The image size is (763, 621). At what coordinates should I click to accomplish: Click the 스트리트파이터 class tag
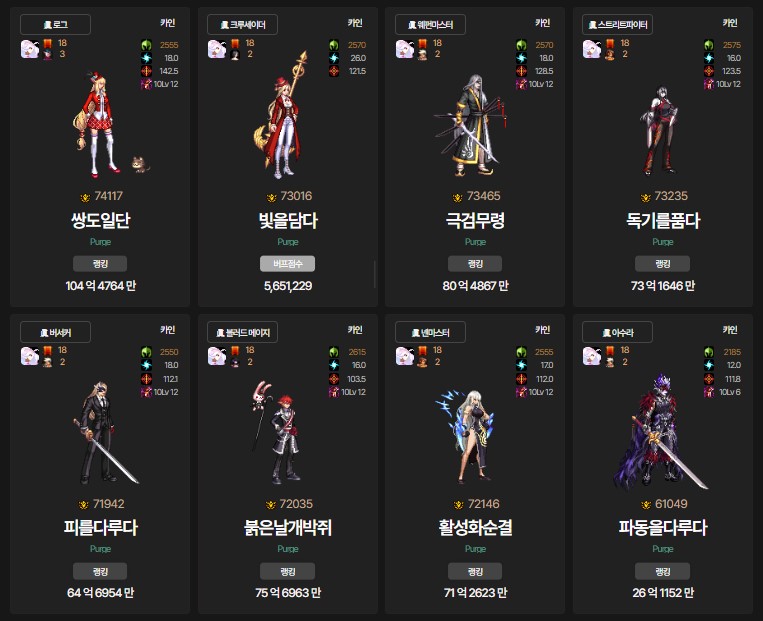(x=618, y=24)
